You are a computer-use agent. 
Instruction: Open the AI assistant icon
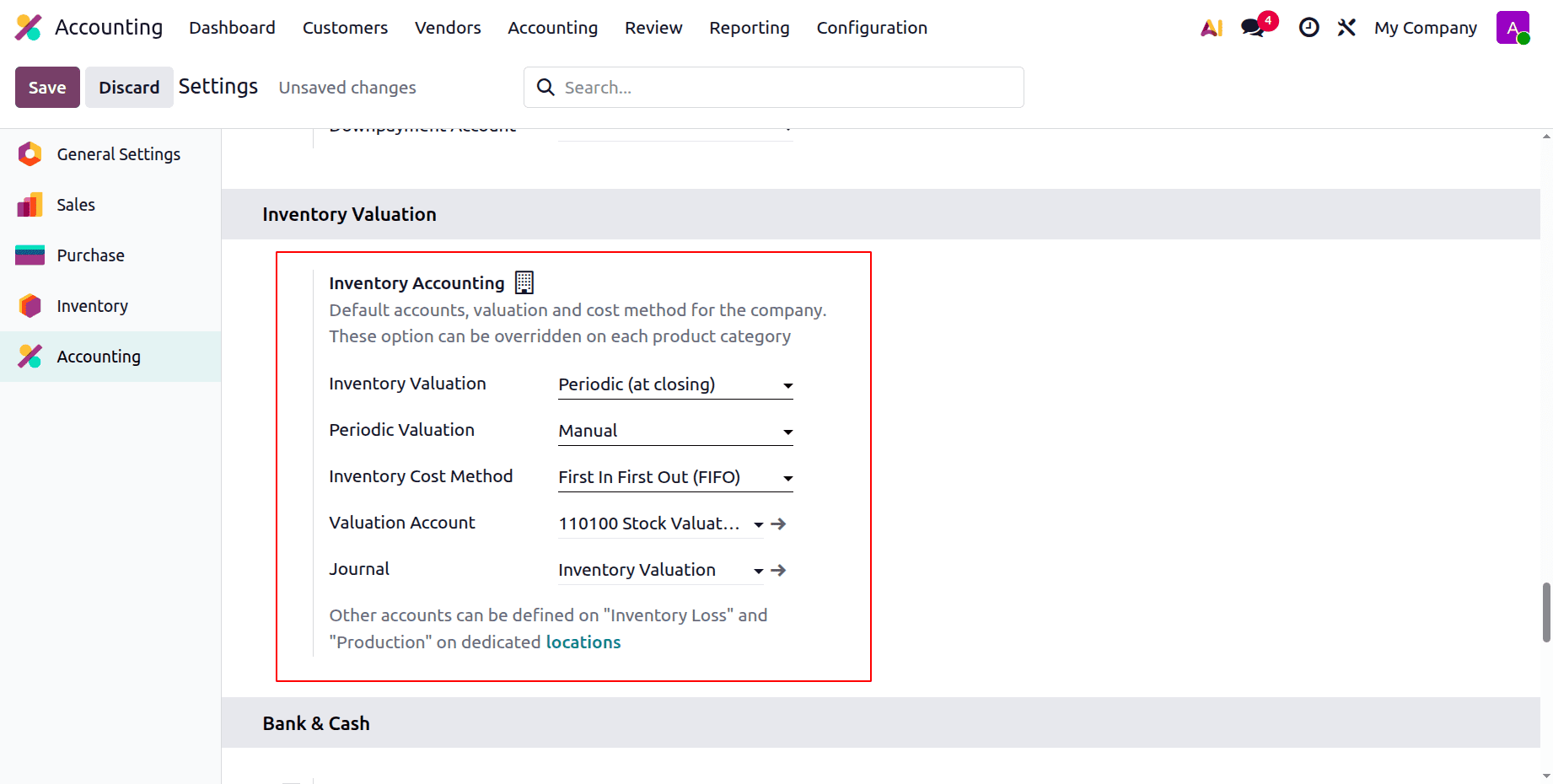pyautogui.click(x=1212, y=28)
